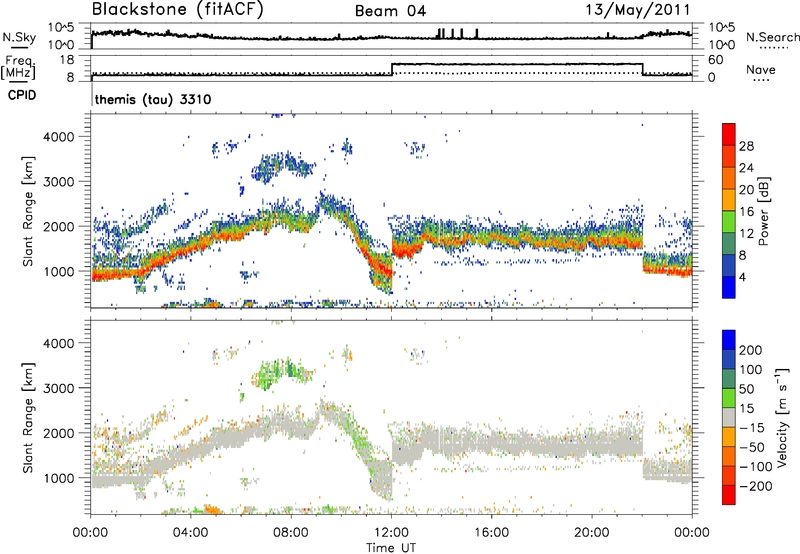Select the 08:00 time tick label

[290, 533]
